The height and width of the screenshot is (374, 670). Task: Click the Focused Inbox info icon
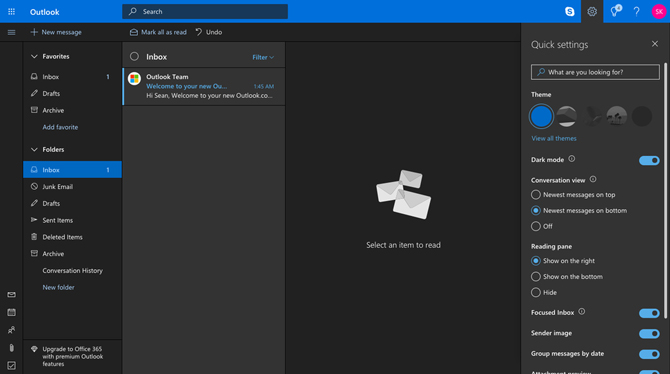coord(582,312)
